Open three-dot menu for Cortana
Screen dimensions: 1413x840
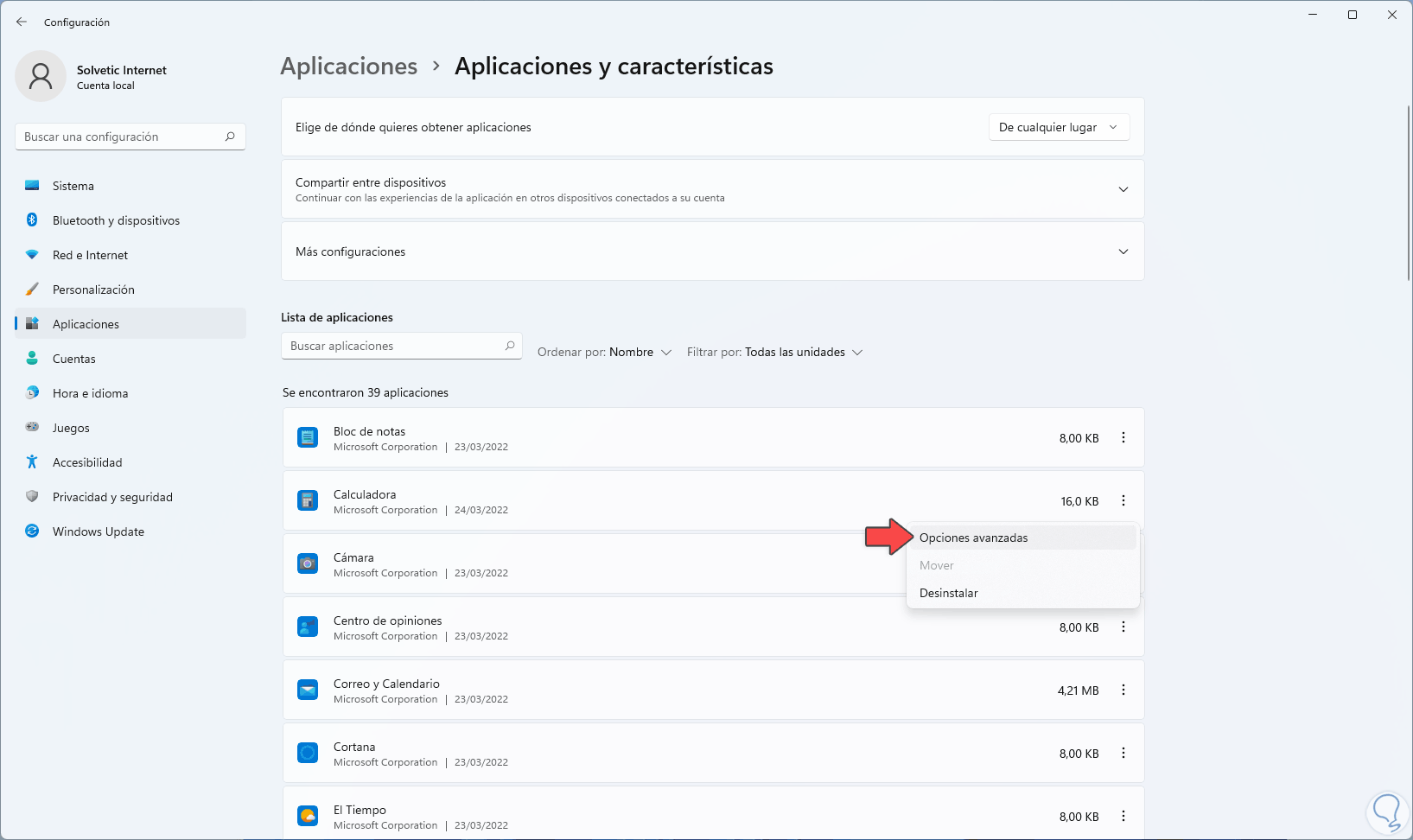1123,754
